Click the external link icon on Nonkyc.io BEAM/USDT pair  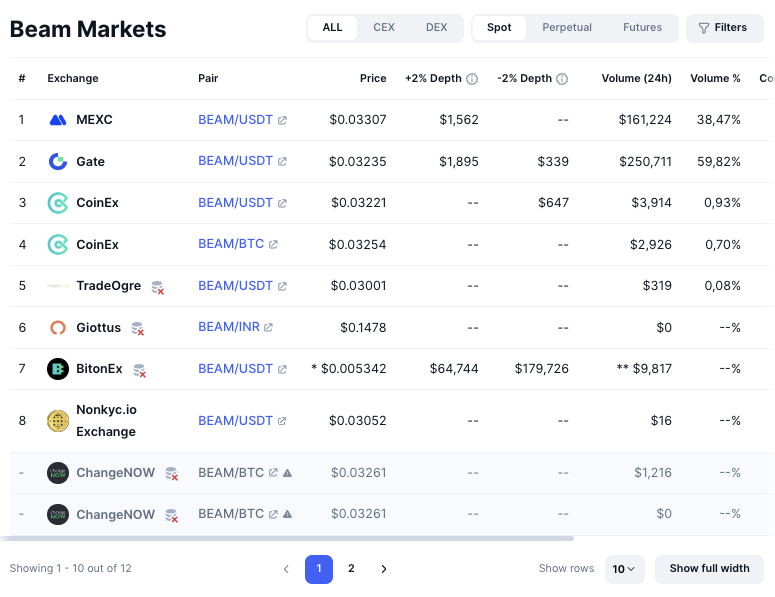coord(282,421)
